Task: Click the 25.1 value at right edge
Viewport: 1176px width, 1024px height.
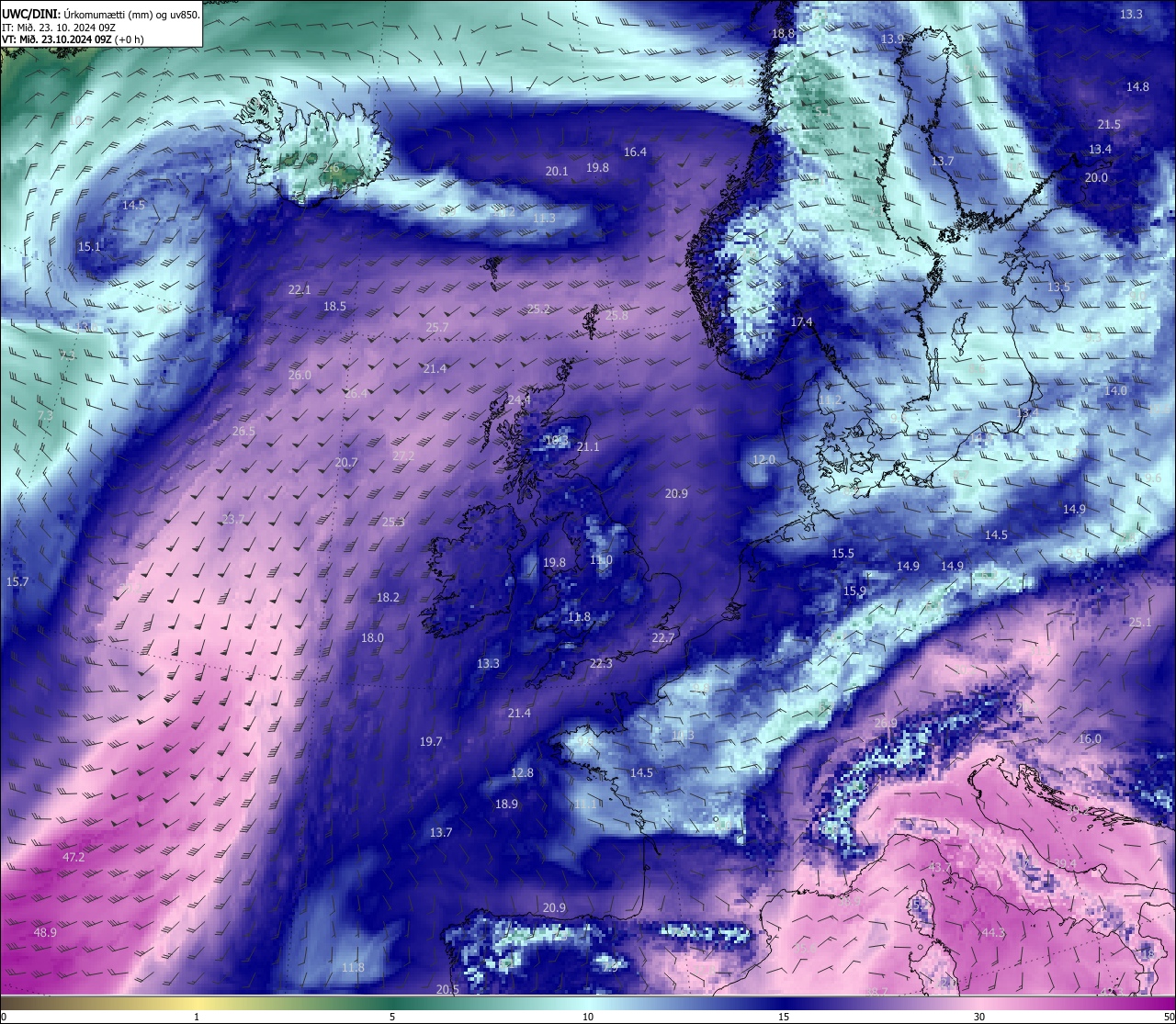Action: pos(1139,622)
